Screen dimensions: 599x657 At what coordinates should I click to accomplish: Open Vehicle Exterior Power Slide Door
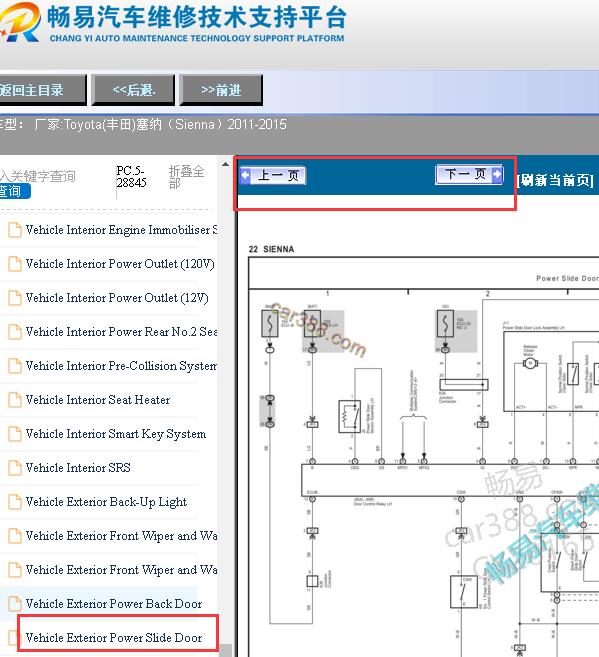[114, 638]
